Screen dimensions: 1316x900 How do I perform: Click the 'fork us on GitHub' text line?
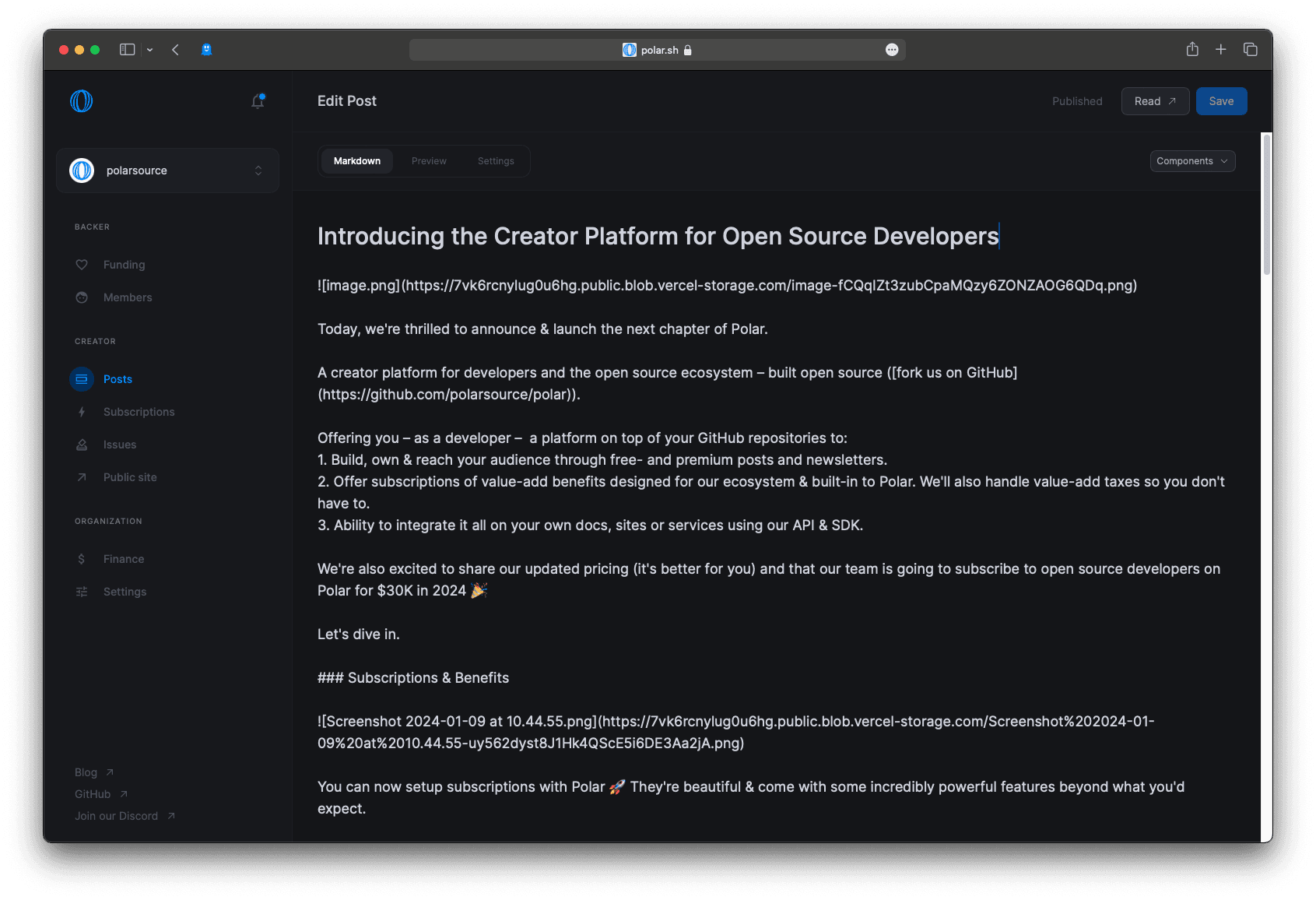668,373
